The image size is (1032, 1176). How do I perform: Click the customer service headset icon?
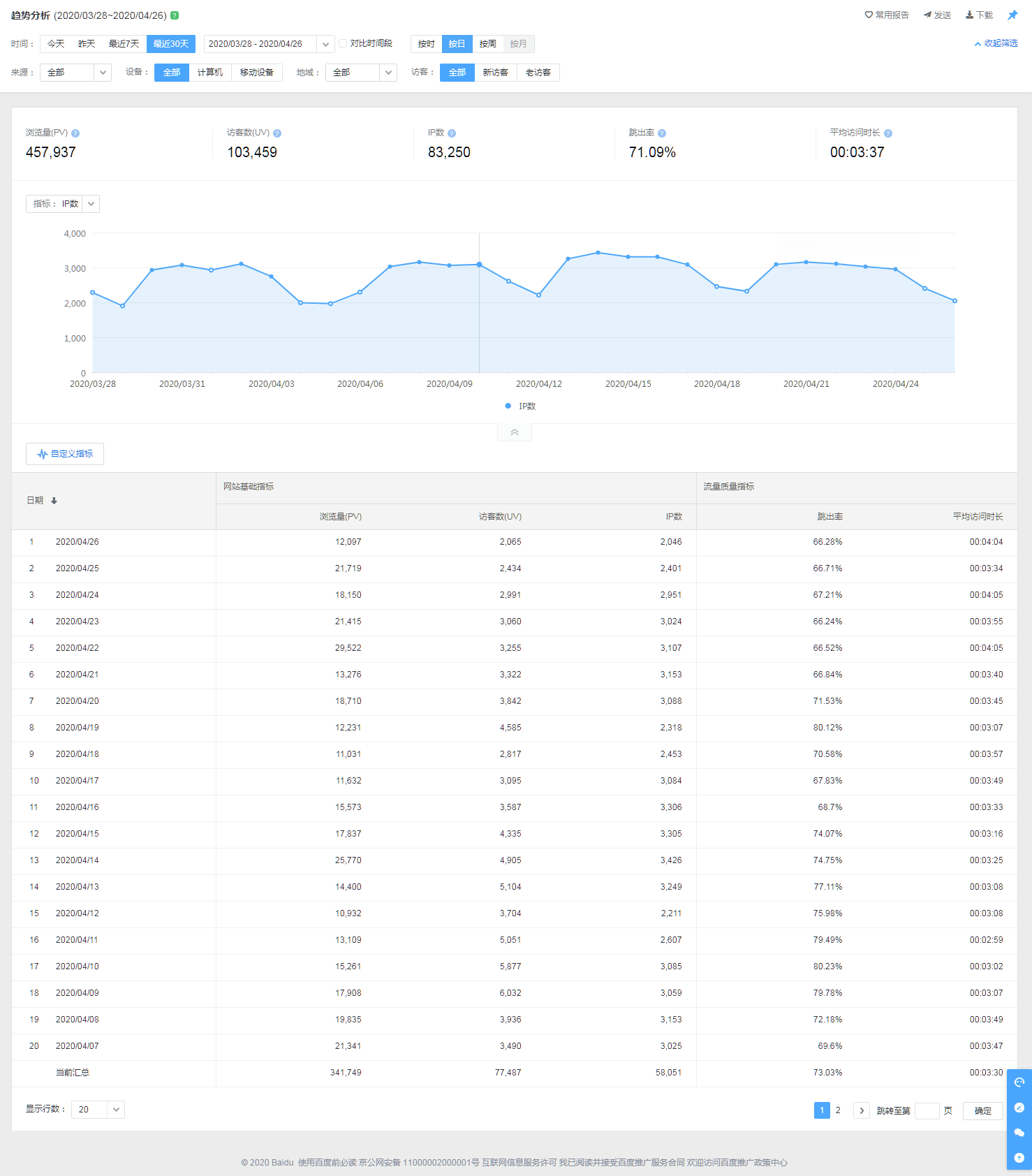1019,1082
